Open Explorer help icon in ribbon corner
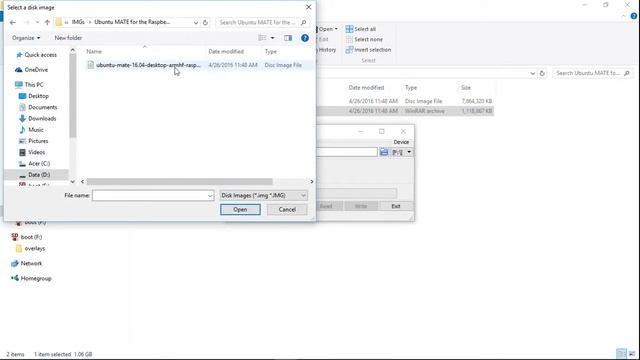 (634, 16)
